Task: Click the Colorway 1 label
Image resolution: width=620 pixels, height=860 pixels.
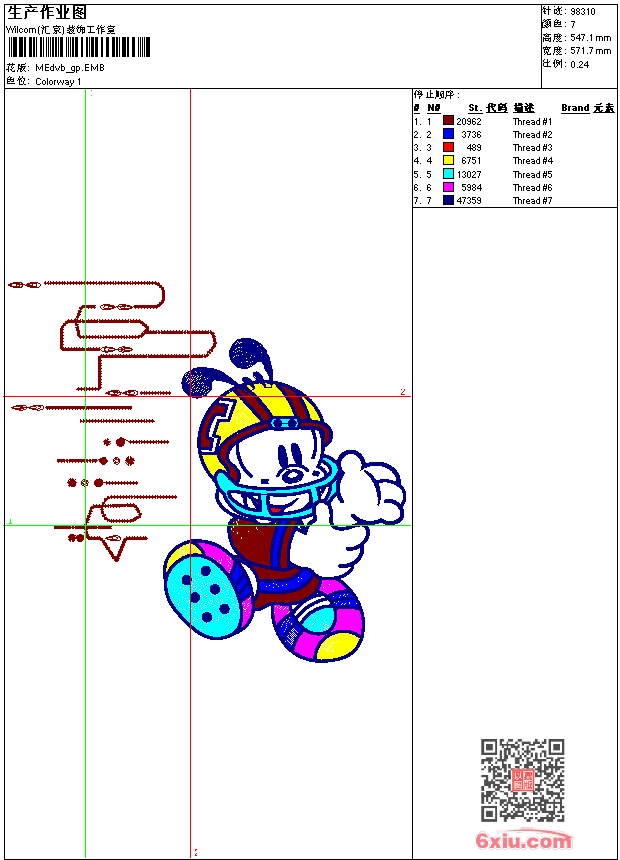Action: 58,82
